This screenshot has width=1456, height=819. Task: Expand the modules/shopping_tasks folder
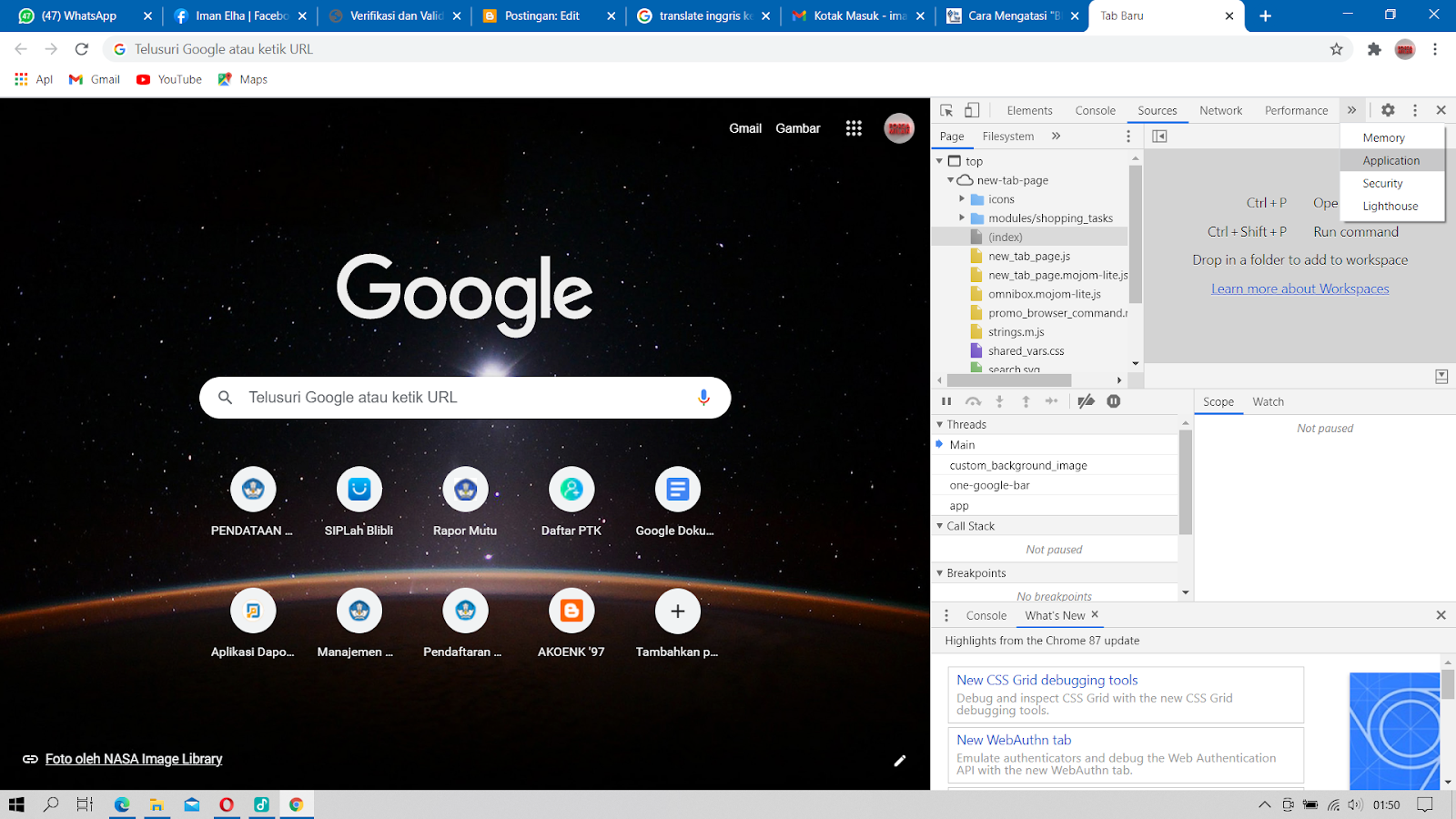point(962,218)
